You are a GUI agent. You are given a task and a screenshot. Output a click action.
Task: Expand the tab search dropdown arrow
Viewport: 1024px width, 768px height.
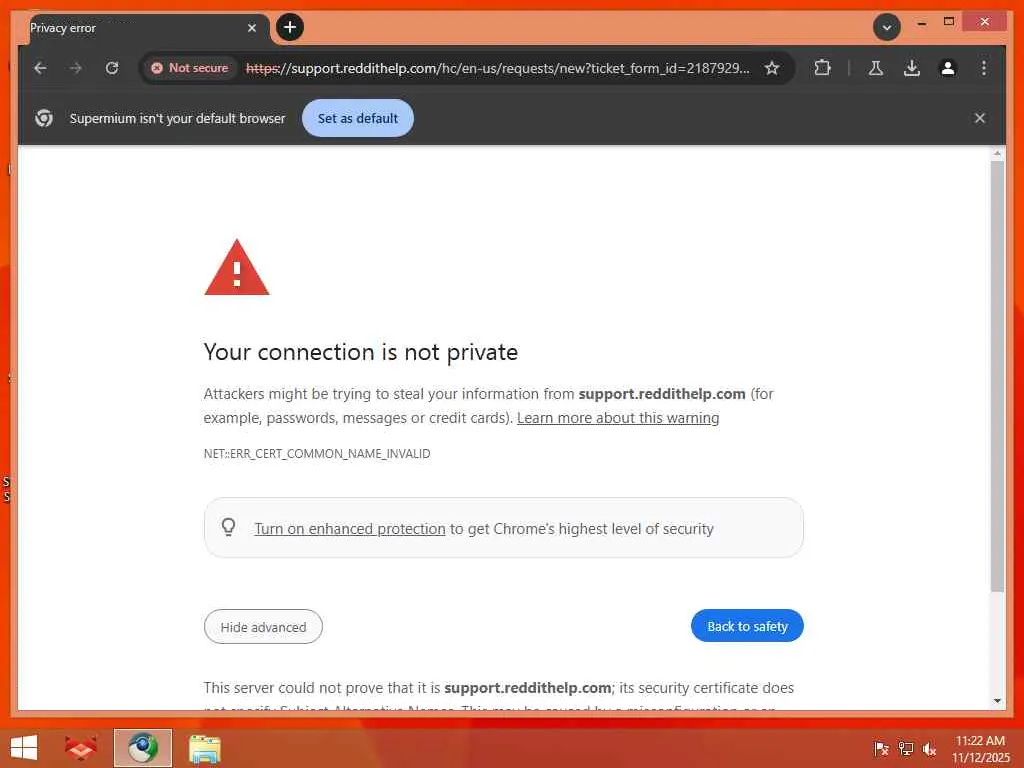(886, 27)
